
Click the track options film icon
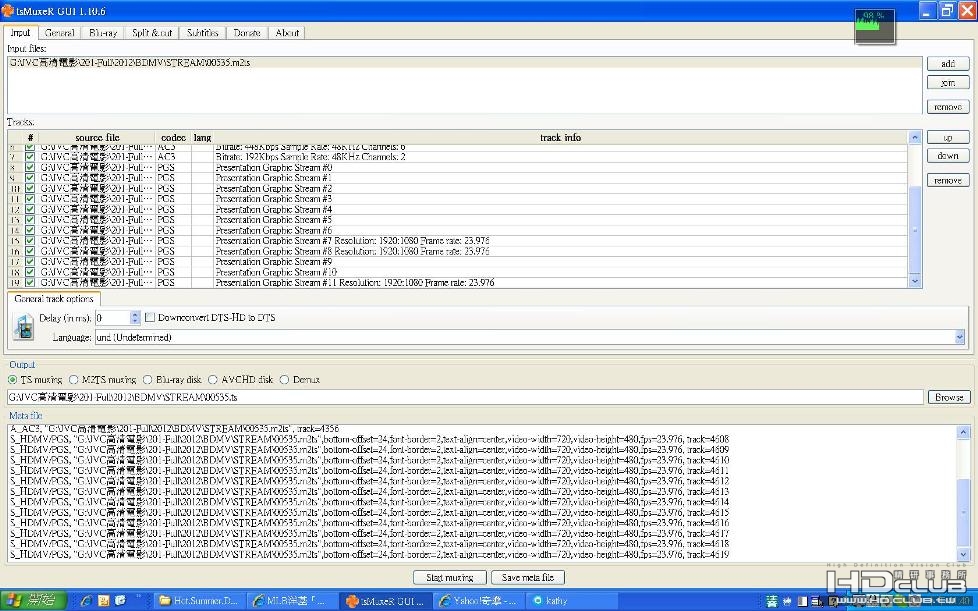pyautogui.click(x=24, y=327)
